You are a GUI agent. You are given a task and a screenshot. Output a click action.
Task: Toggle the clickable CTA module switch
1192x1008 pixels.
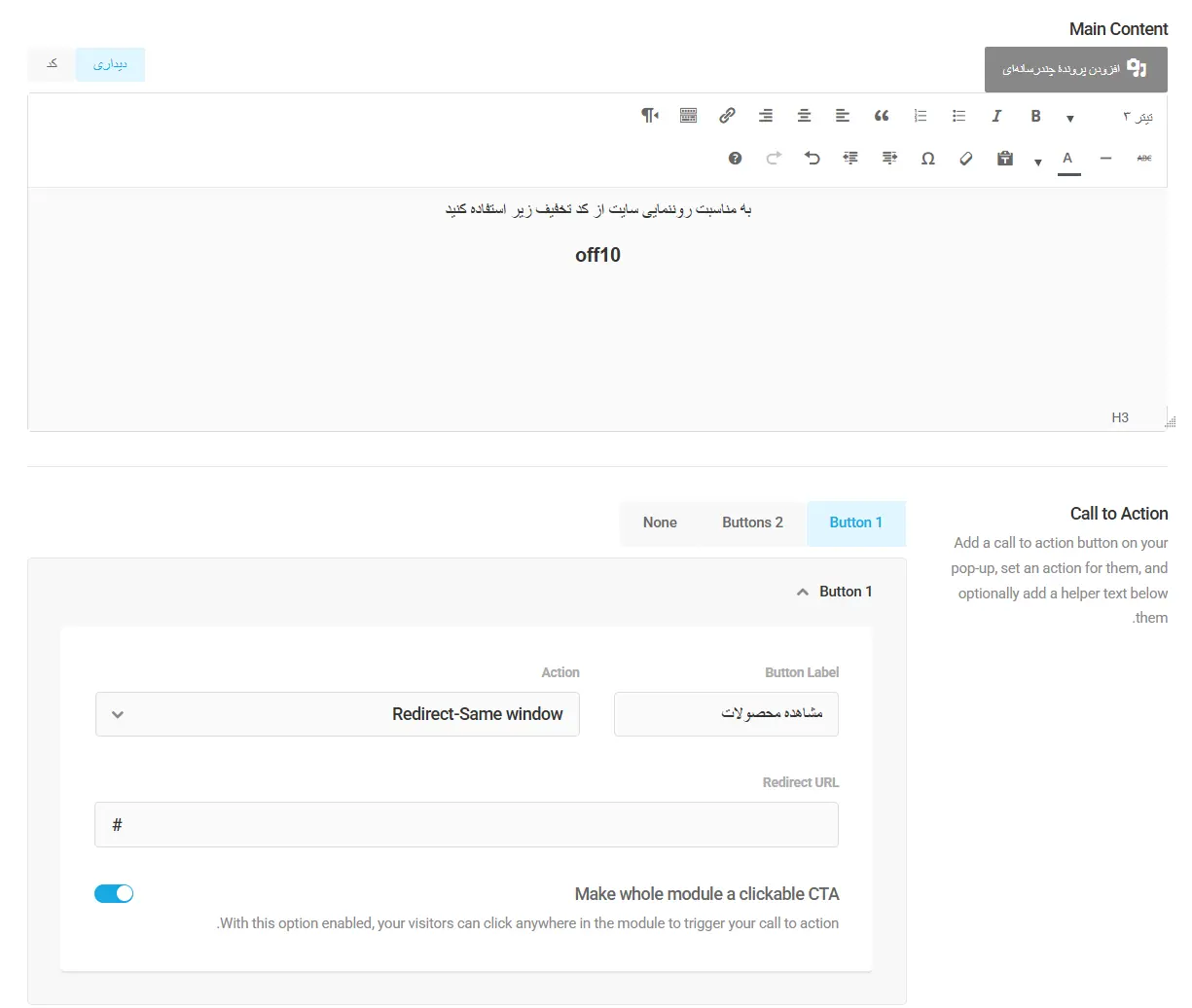(x=114, y=893)
